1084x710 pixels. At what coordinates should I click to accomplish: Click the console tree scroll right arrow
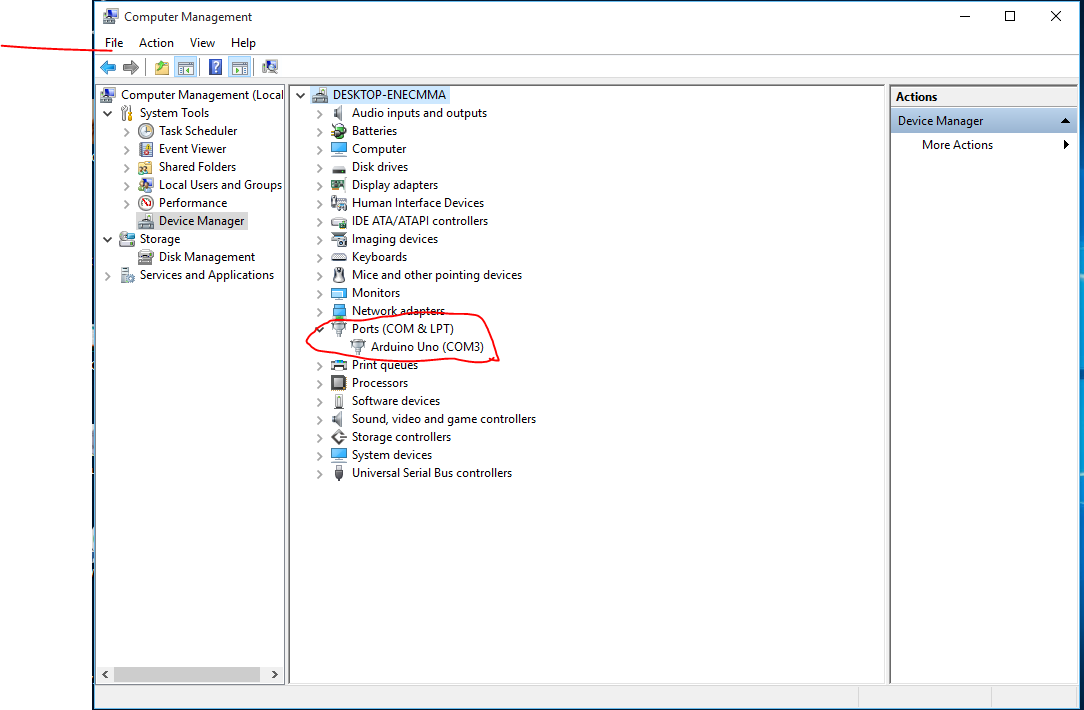[x=274, y=674]
